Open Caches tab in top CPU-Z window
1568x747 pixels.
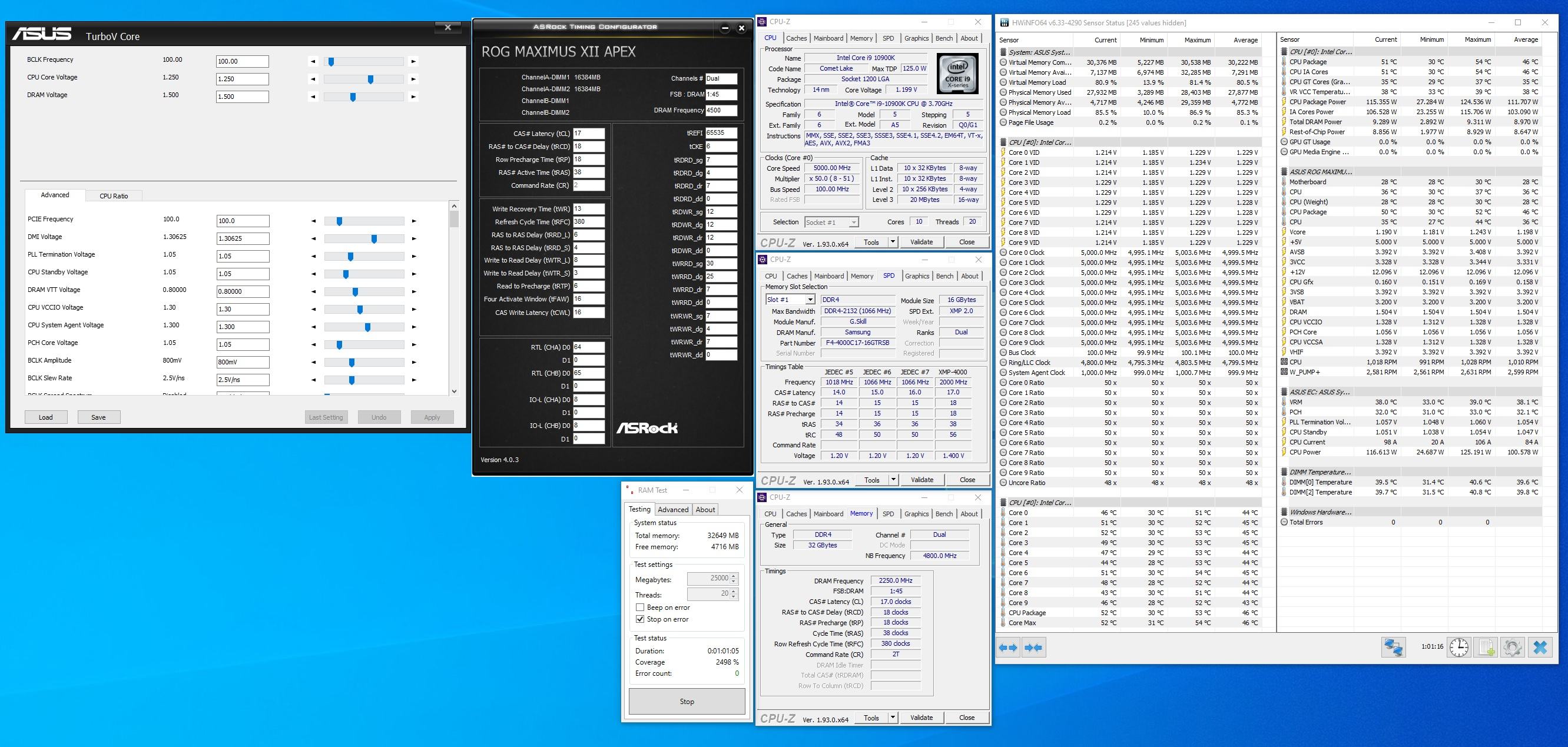(x=796, y=38)
